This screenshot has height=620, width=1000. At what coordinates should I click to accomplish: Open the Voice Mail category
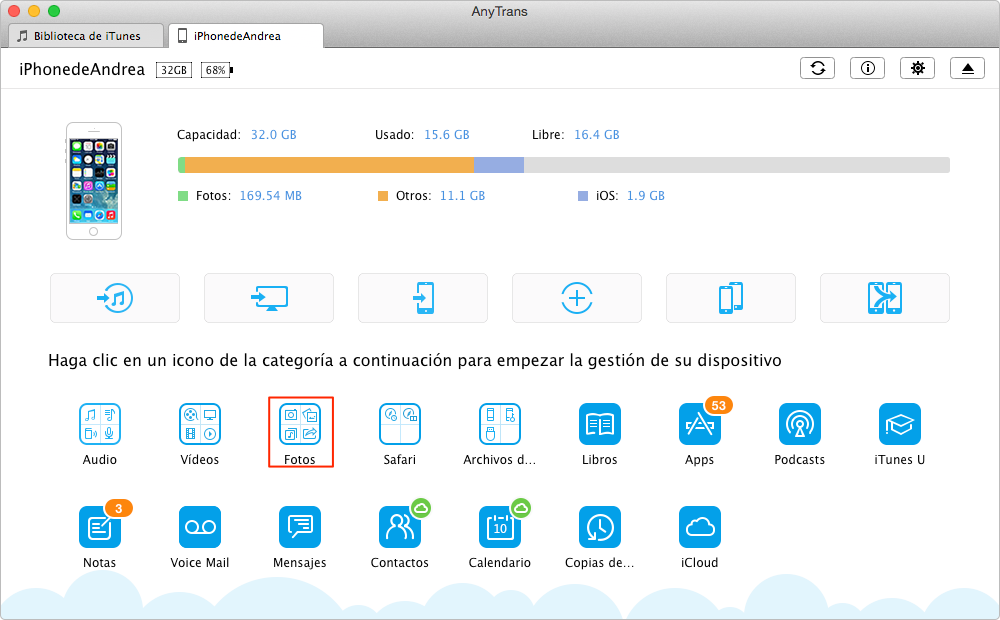tap(200, 527)
